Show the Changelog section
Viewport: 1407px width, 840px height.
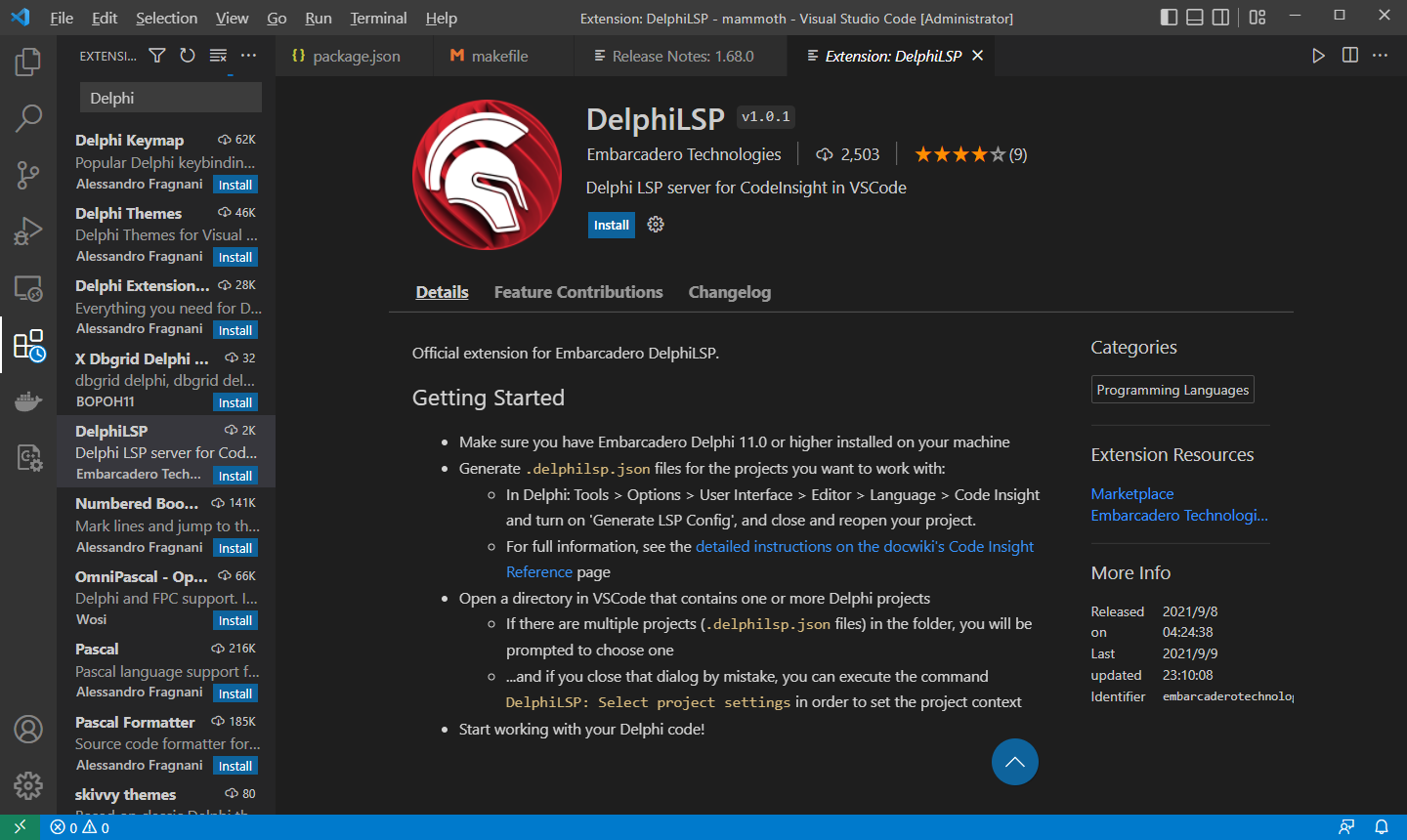tap(729, 292)
